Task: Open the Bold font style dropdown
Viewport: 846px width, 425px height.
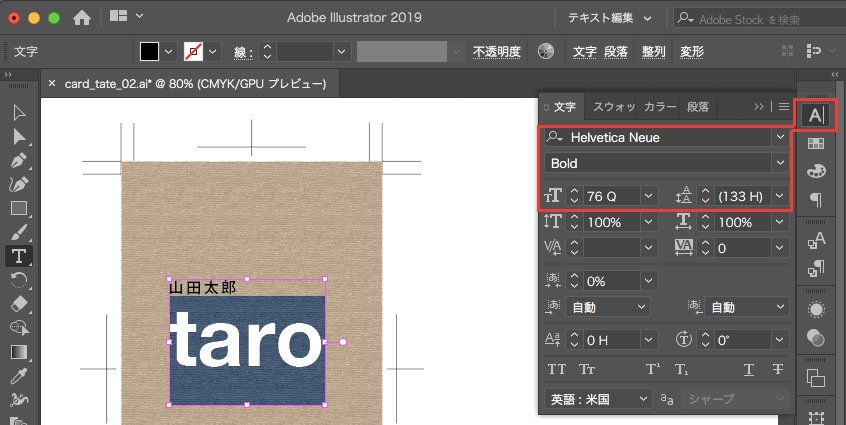Action: (779, 163)
